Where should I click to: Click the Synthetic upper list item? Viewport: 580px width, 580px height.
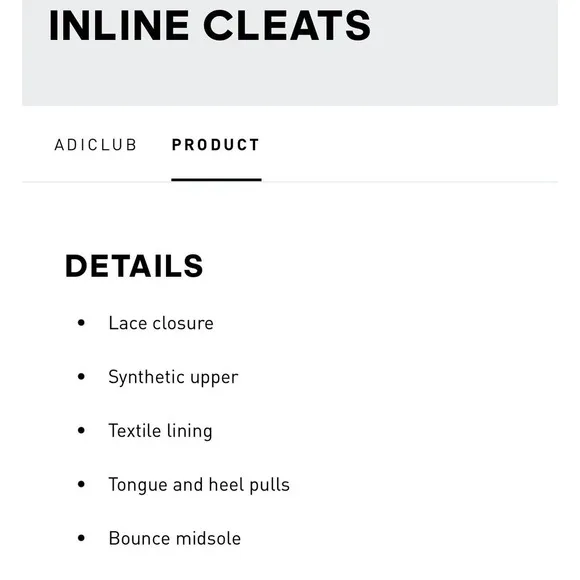173,378
